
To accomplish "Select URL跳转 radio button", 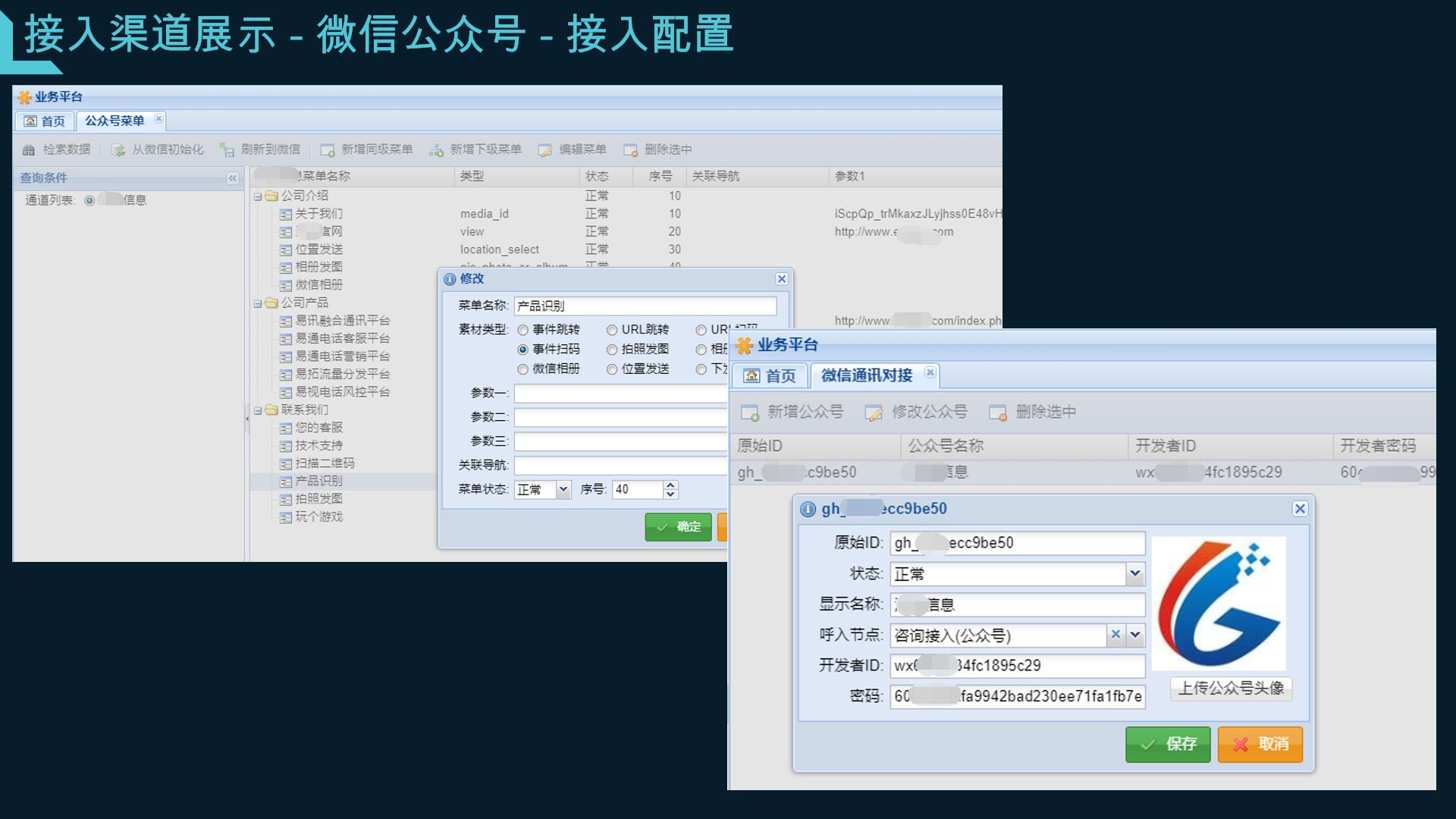I will (x=612, y=331).
